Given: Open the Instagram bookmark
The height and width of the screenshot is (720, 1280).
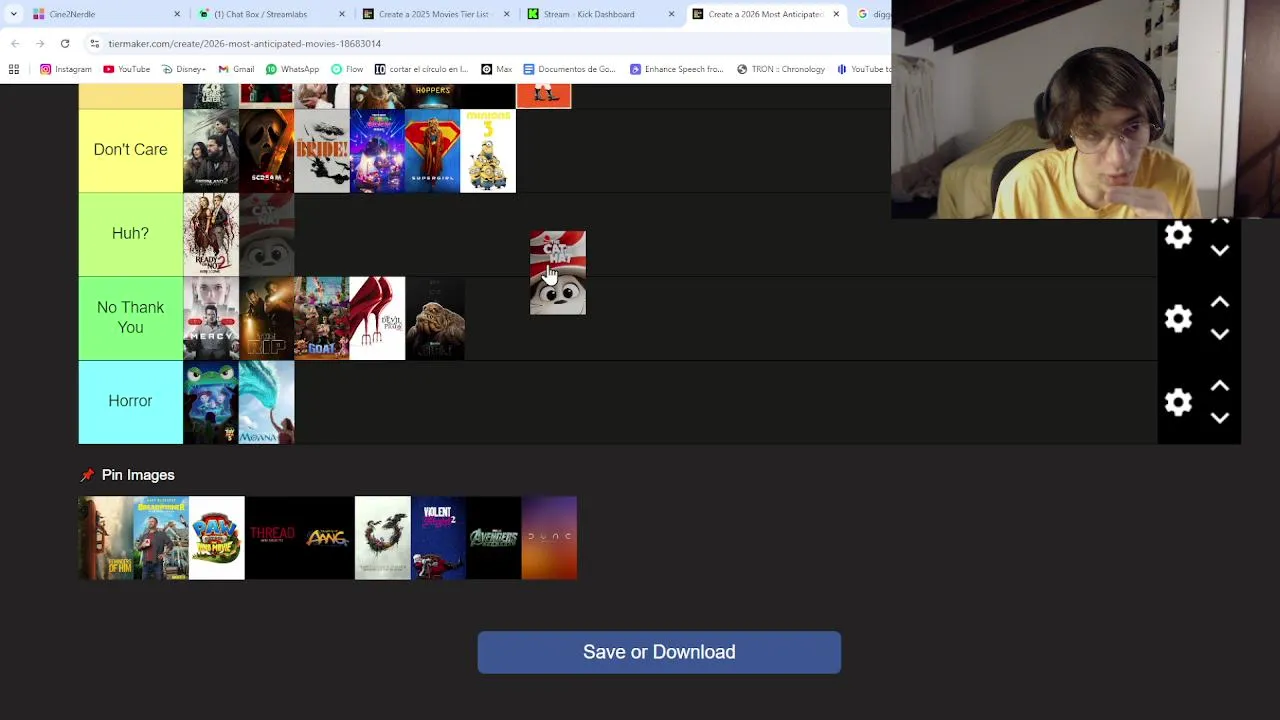Looking at the screenshot, I should 66,69.
